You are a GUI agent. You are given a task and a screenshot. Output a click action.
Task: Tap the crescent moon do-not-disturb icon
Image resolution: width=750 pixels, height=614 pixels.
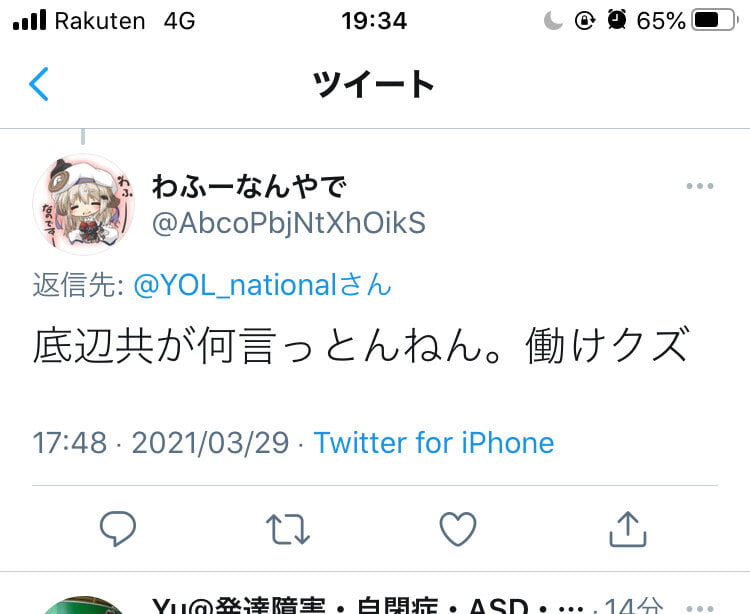pyautogui.click(x=553, y=21)
